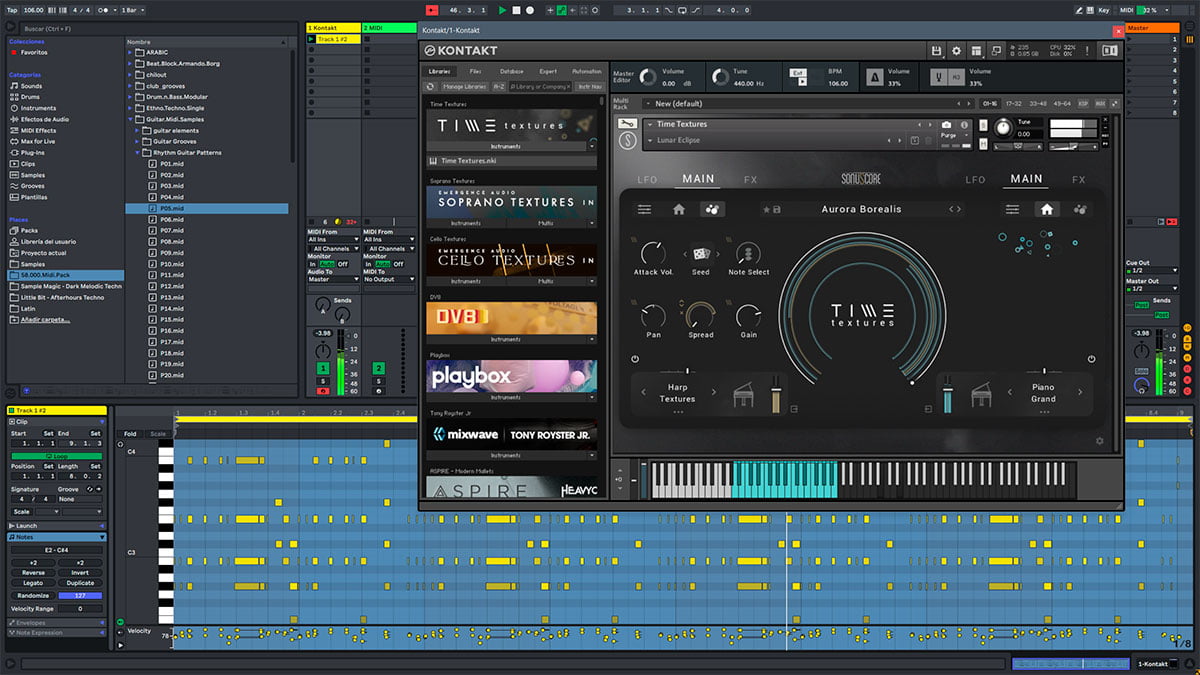Image resolution: width=1200 pixels, height=675 pixels.
Task: Expand the Guitar Grooves folder
Action: [139, 142]
